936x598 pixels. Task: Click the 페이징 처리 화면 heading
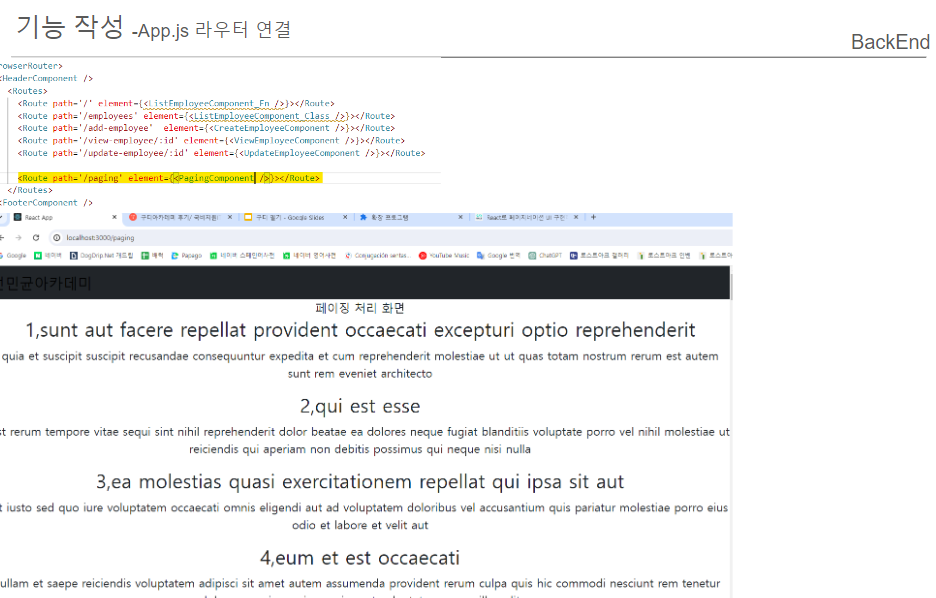[360, 308]
